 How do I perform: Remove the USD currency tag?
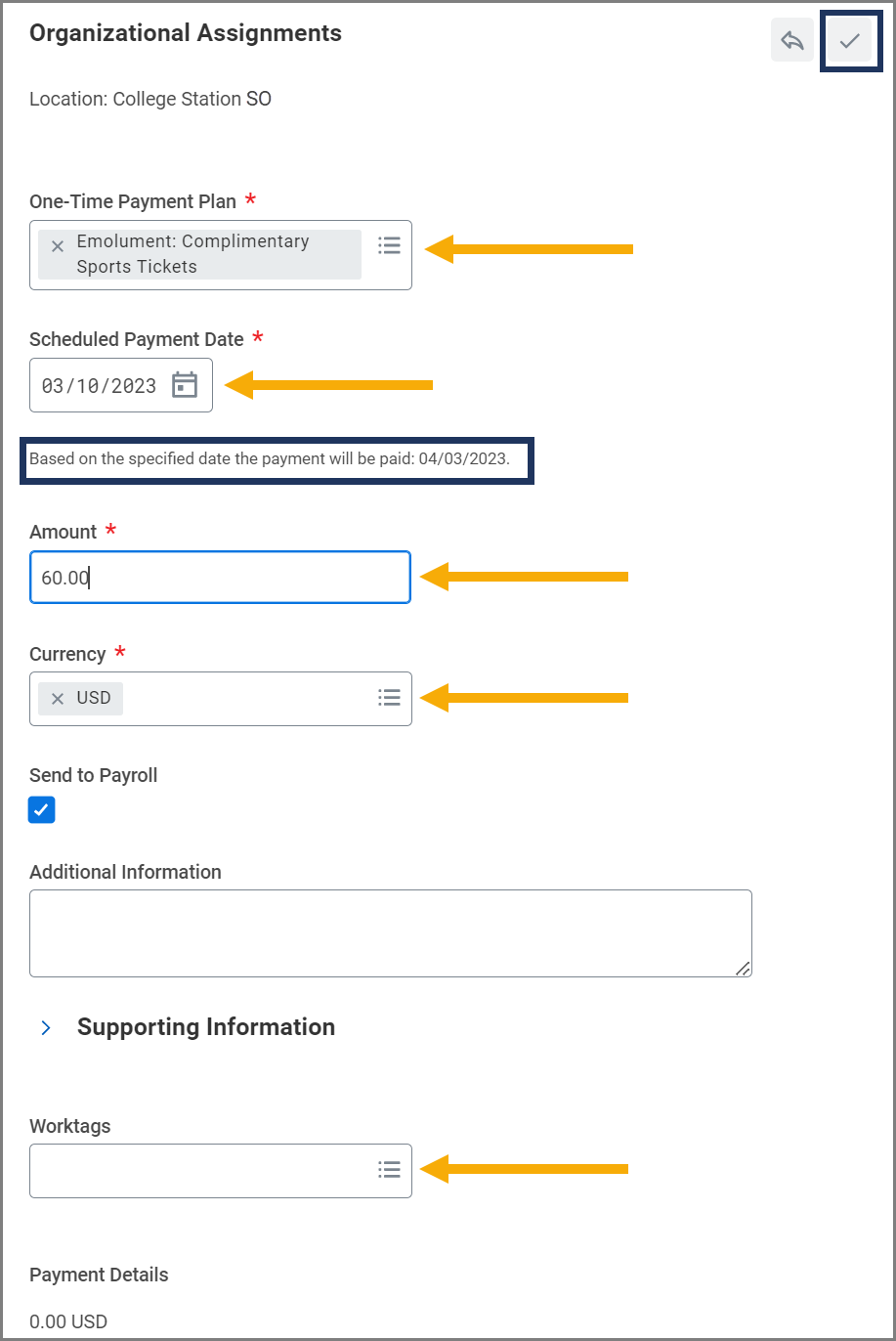point(58,699)
